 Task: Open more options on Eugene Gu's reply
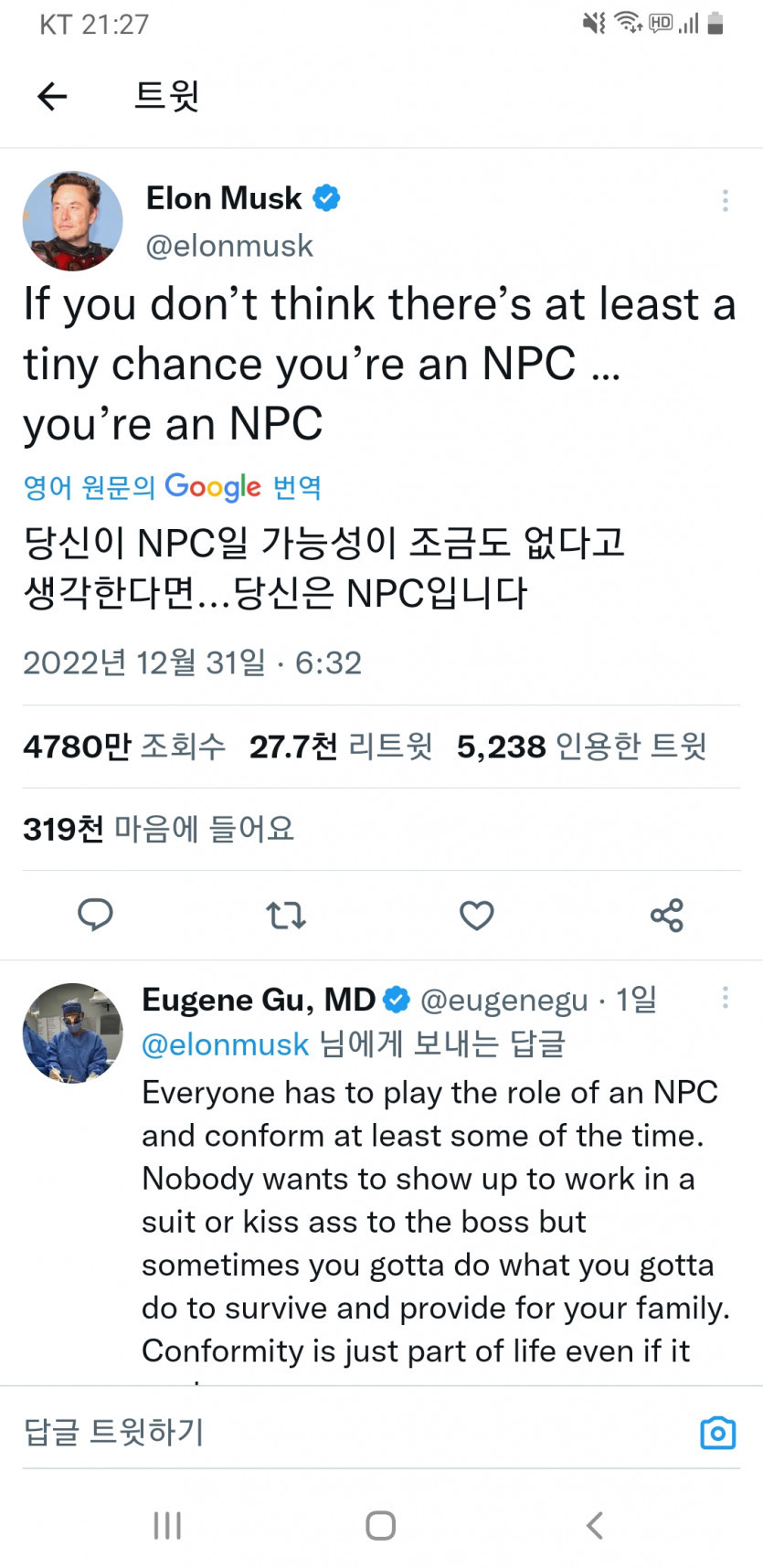click(725, 998)
